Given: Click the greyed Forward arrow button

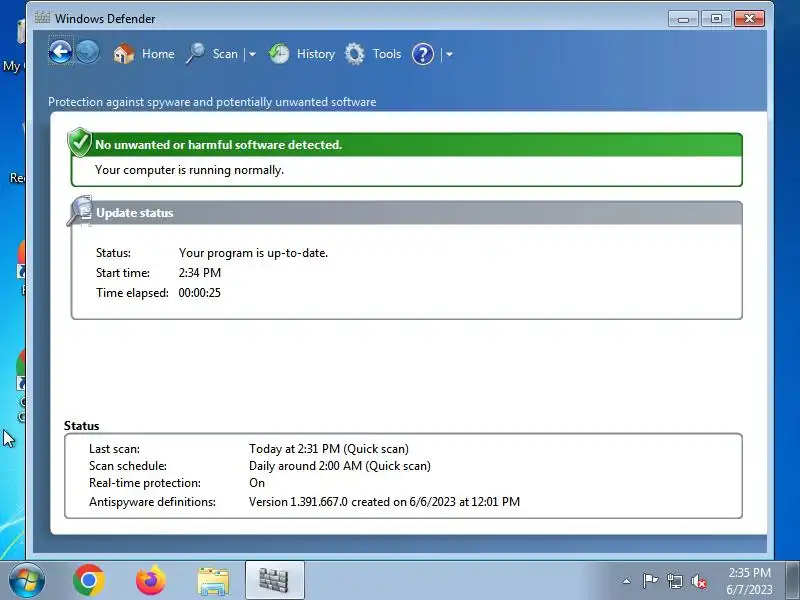Looking at the screenshot, I should pyautogui.click(x=88, y=52).
